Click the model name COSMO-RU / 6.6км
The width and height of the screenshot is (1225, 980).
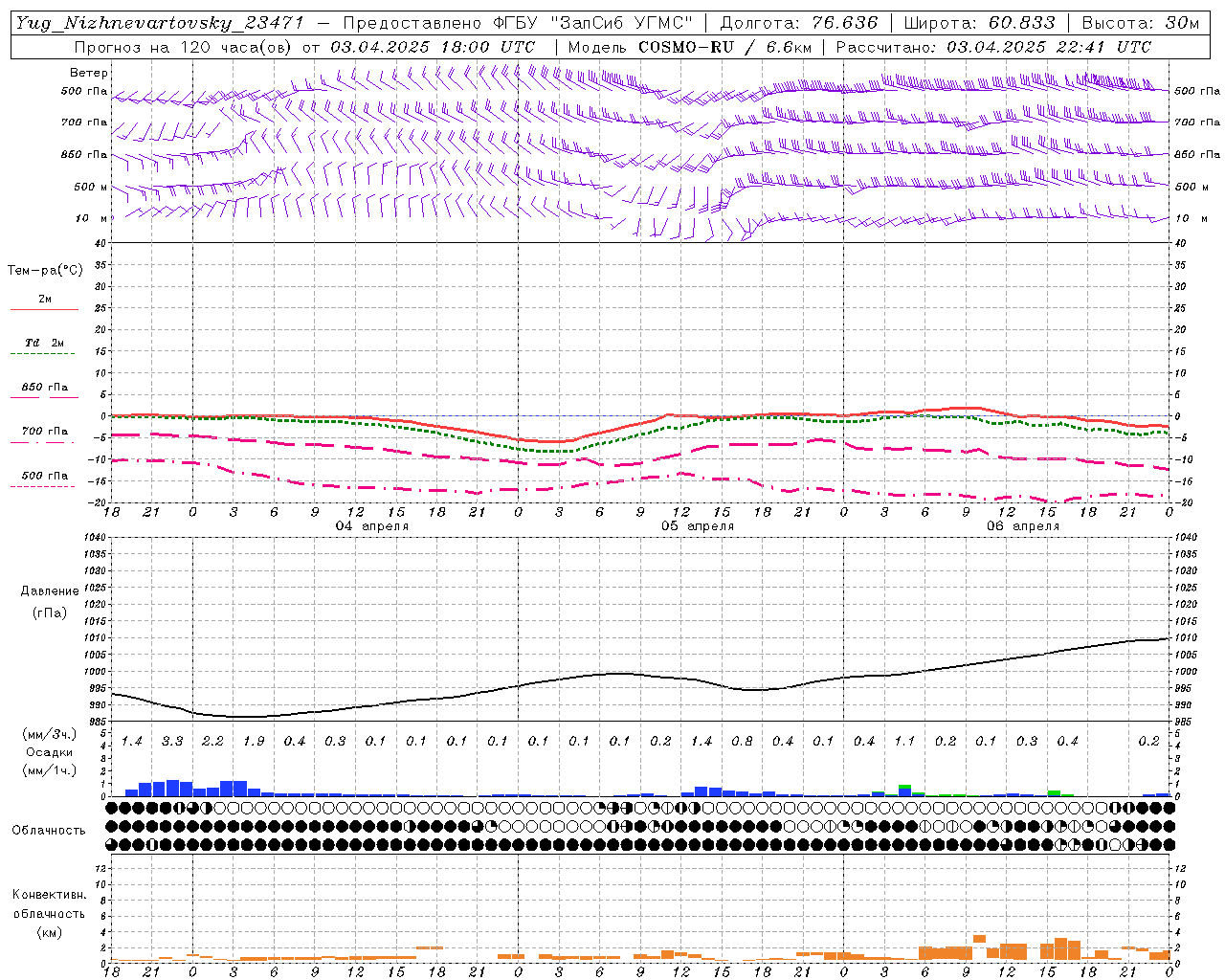724,47
